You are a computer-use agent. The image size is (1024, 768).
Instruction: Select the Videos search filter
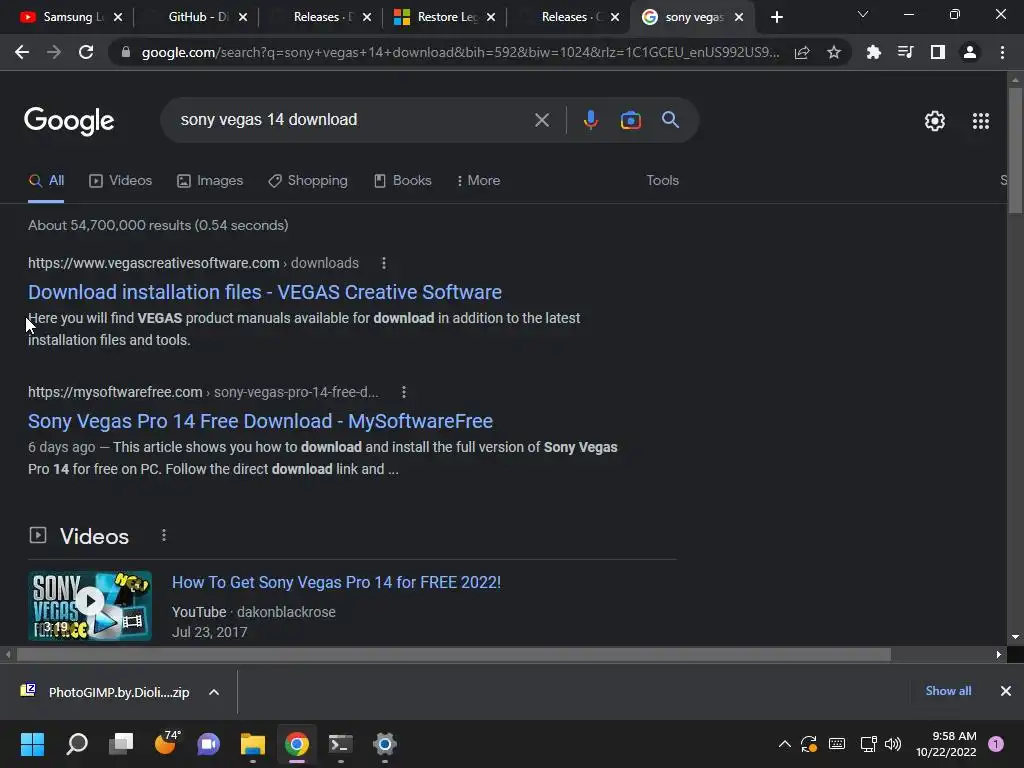point(120,181)
